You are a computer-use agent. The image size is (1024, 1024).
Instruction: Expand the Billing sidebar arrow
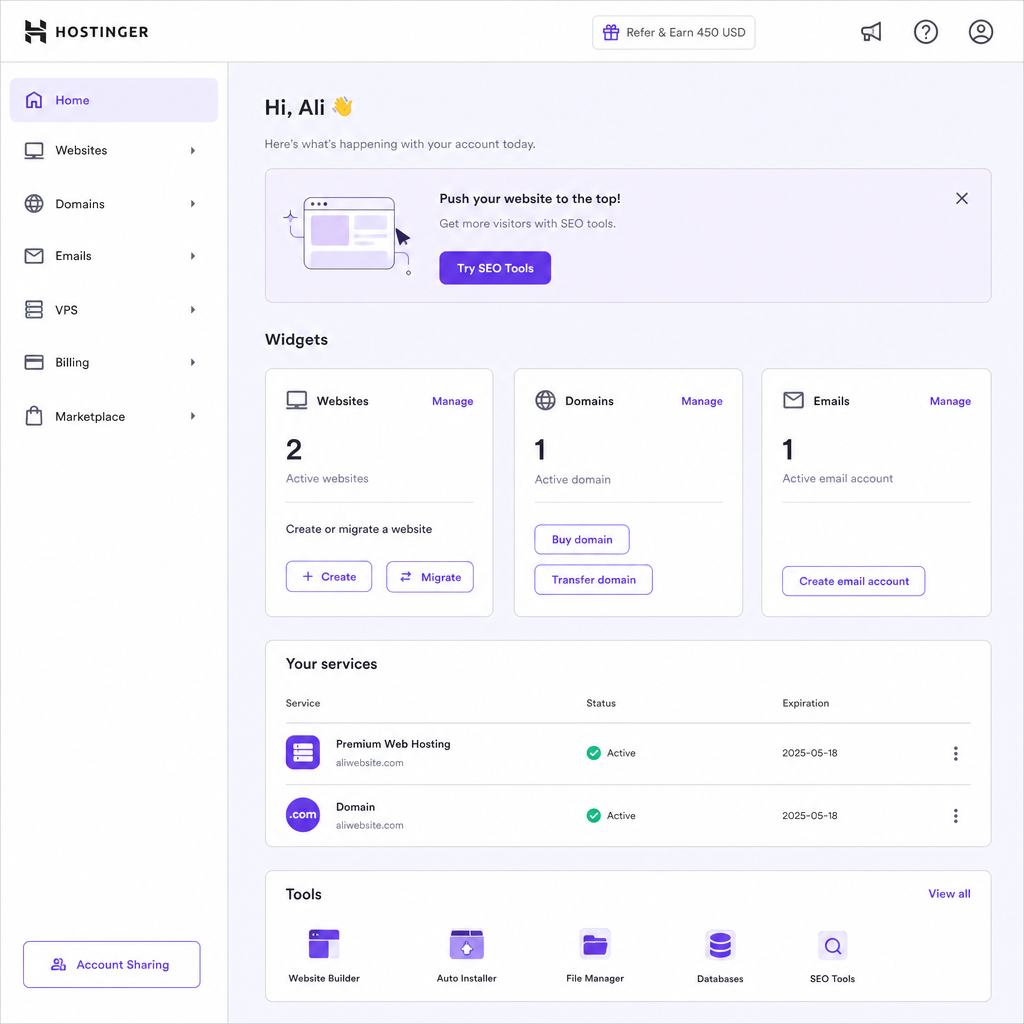tap(193, 362)
